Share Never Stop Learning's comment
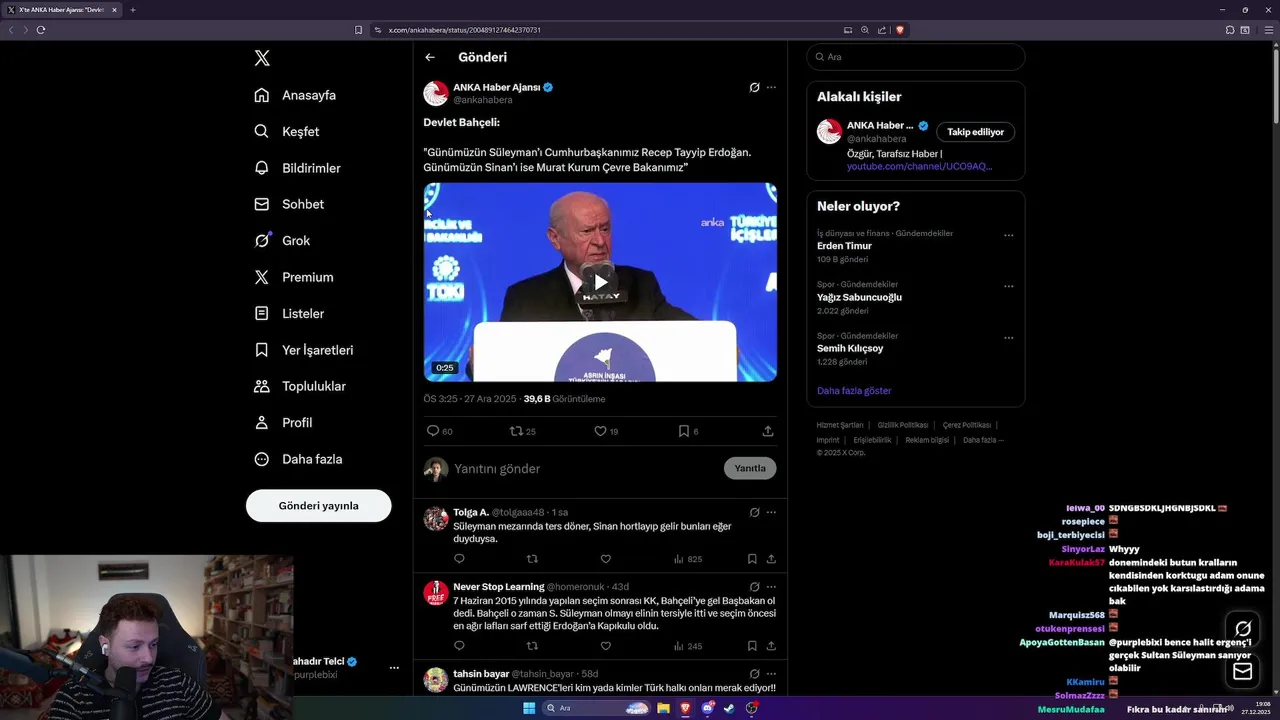Viewport: 1280px width, 720px height. pos(771,646)
